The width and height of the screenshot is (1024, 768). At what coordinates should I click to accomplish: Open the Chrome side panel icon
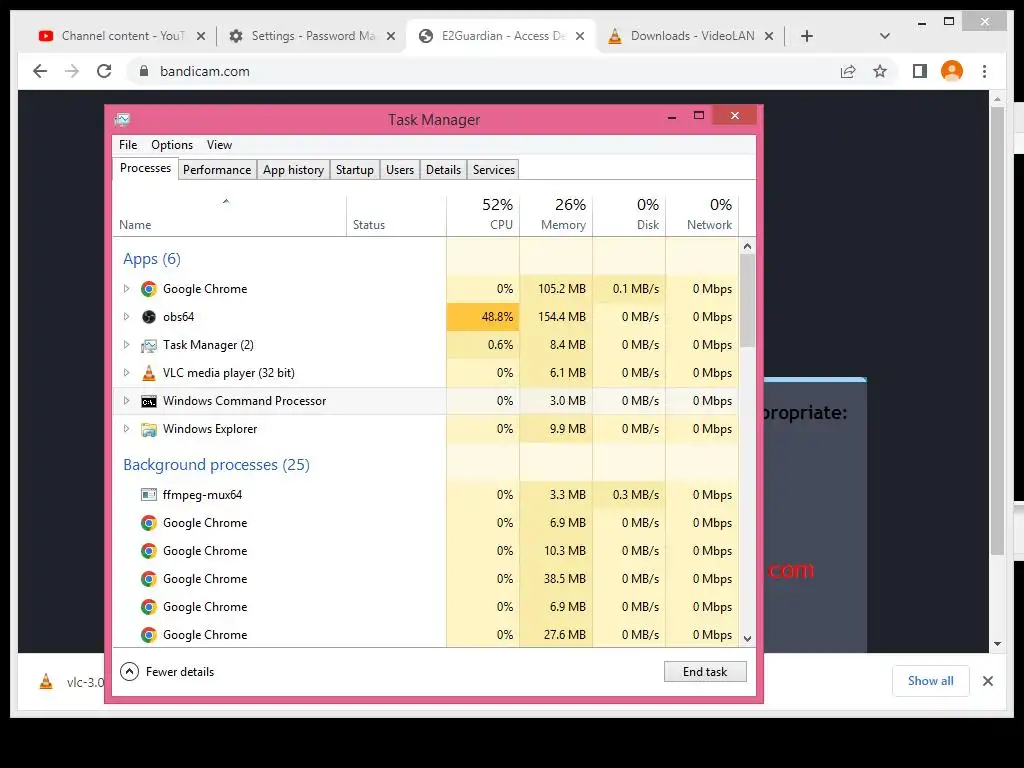click(920, 71)
